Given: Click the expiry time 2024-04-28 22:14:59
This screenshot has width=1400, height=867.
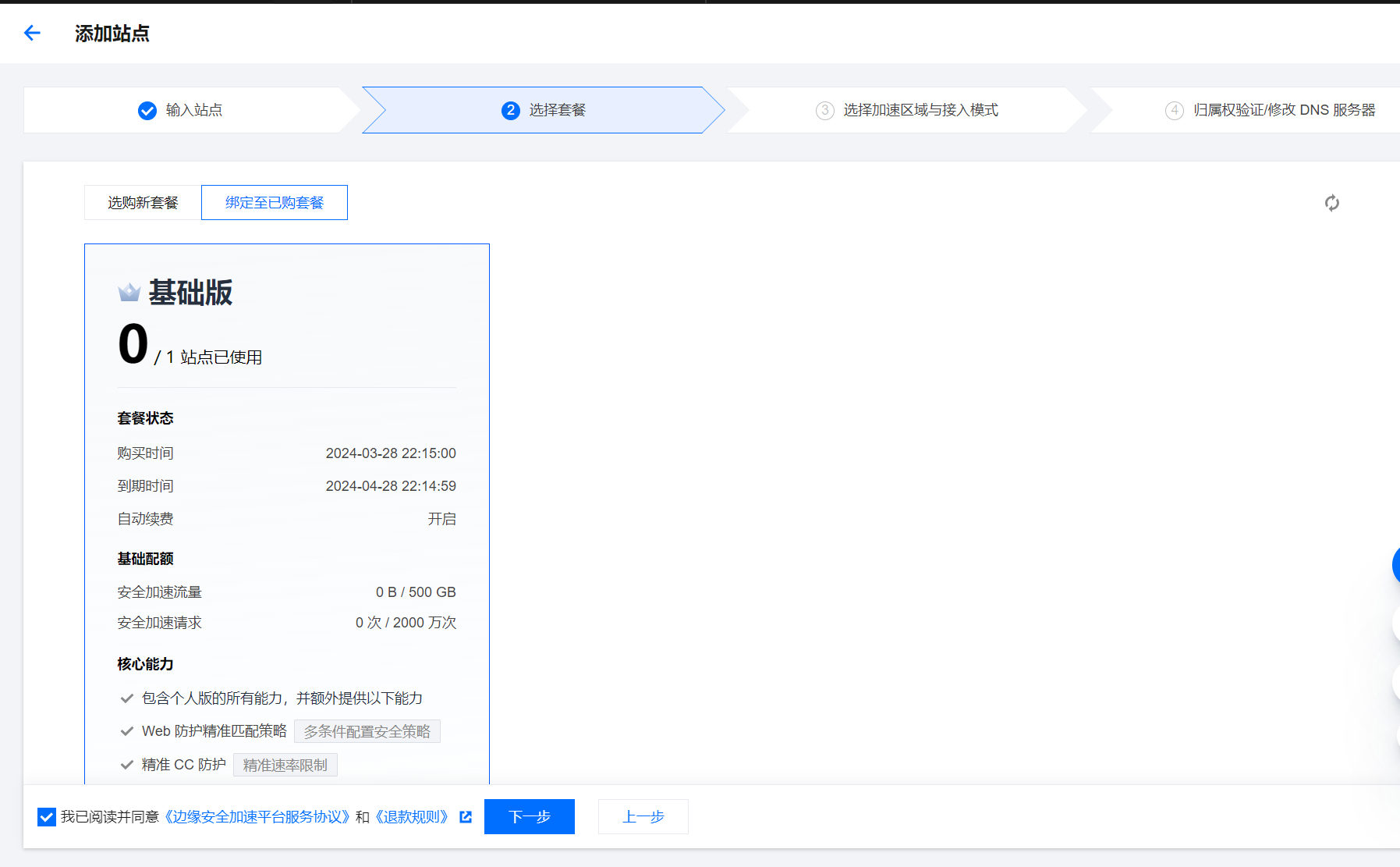Looking at the screenshot, I should (x=391, y=486).
